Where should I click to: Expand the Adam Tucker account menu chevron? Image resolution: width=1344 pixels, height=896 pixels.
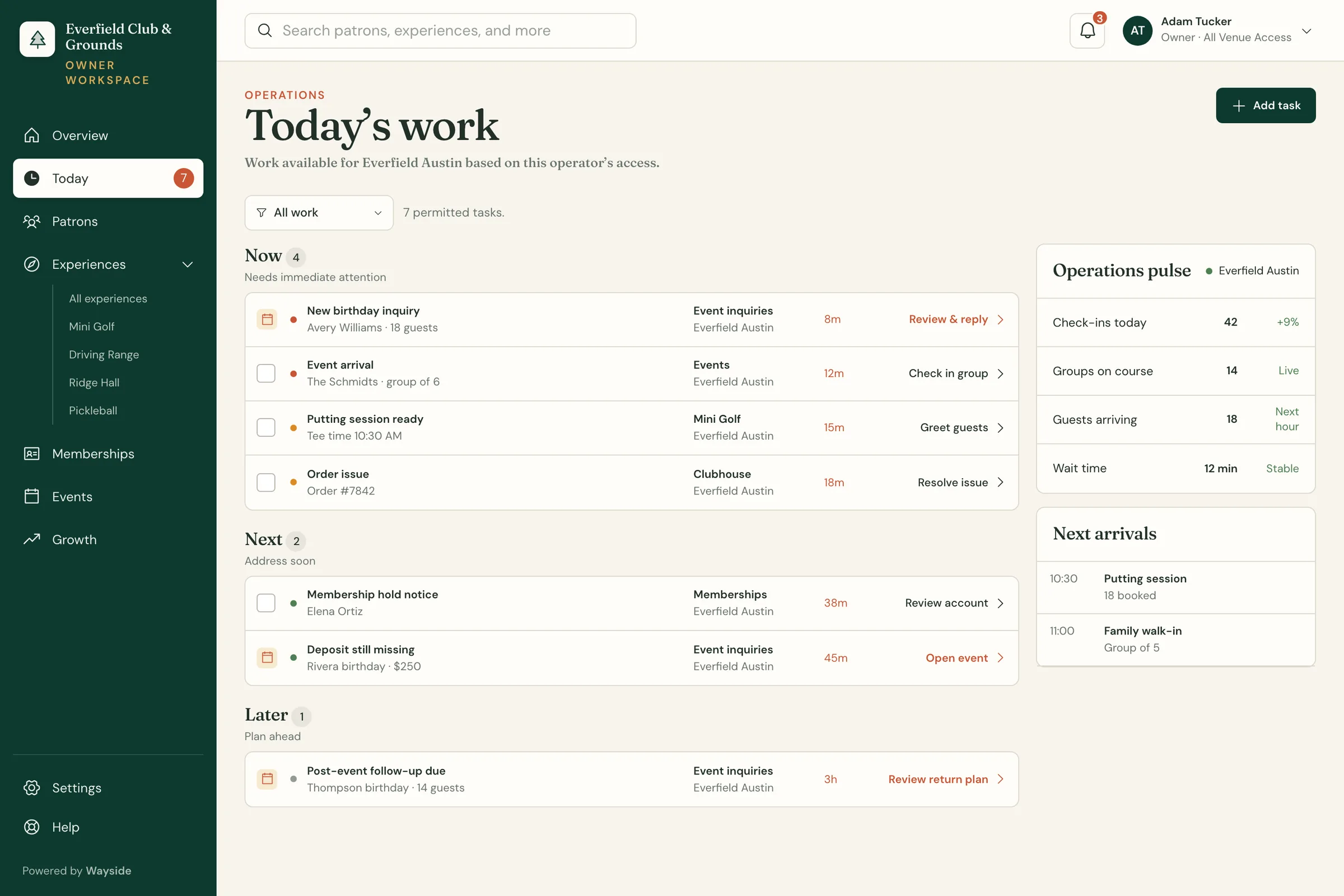(x=1306, y=31)
